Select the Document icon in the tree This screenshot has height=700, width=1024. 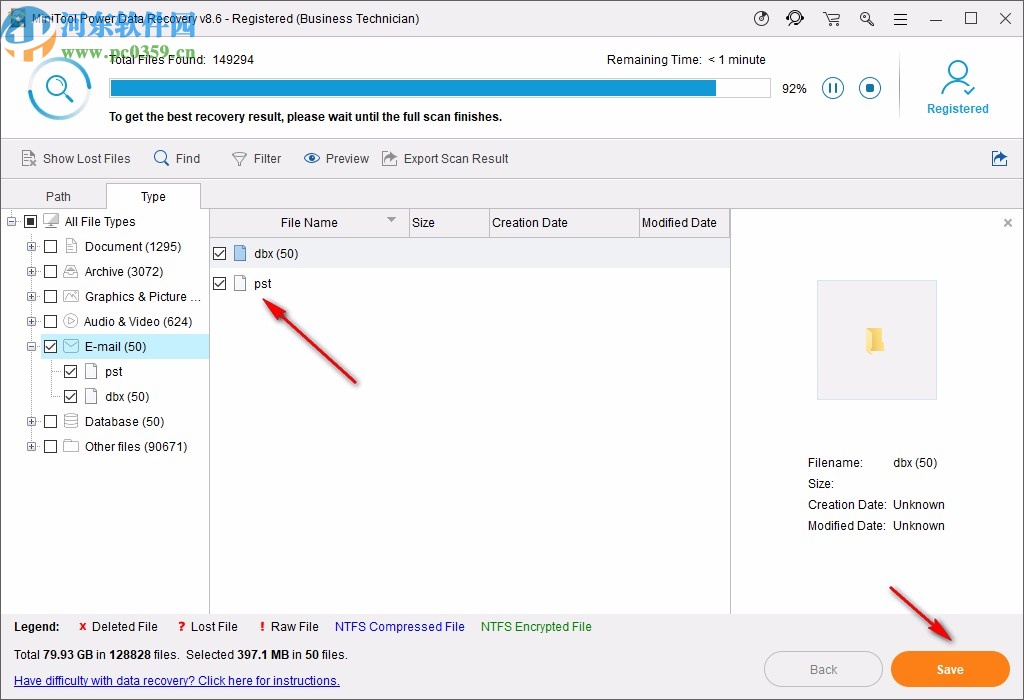coord(71,246)
